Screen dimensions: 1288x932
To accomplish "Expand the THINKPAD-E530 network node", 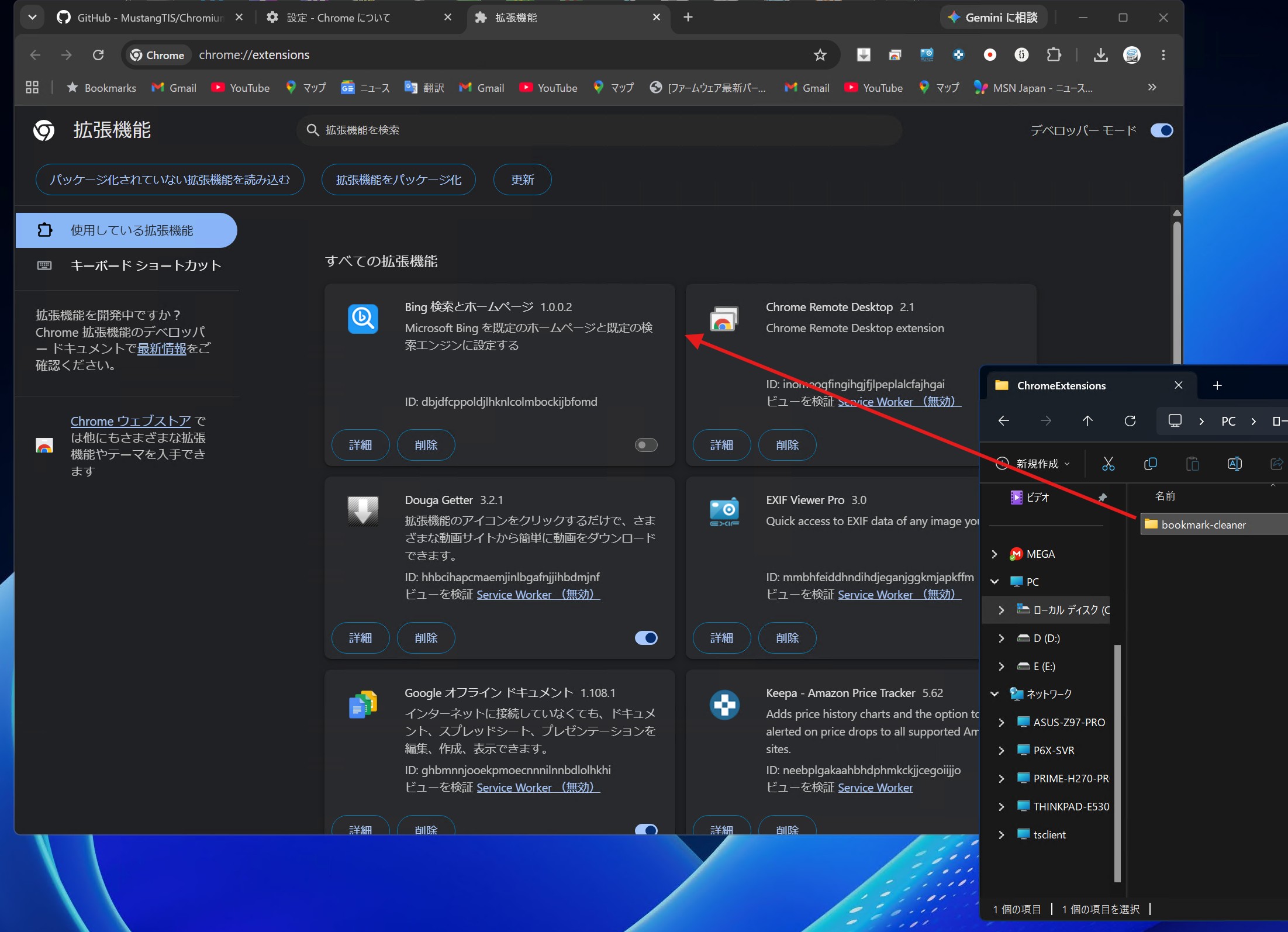I will [x=1002, y=806].
